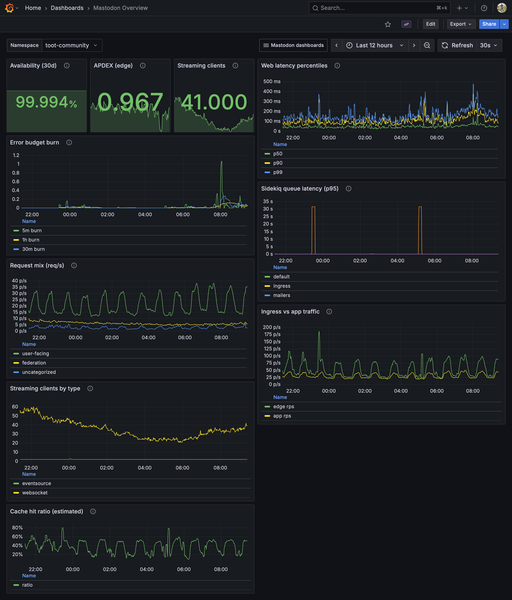Open Web latency percentiles title menu
The height and width of the screenshot is (600, 512).
pyautogui.click(x=294, y=66)
